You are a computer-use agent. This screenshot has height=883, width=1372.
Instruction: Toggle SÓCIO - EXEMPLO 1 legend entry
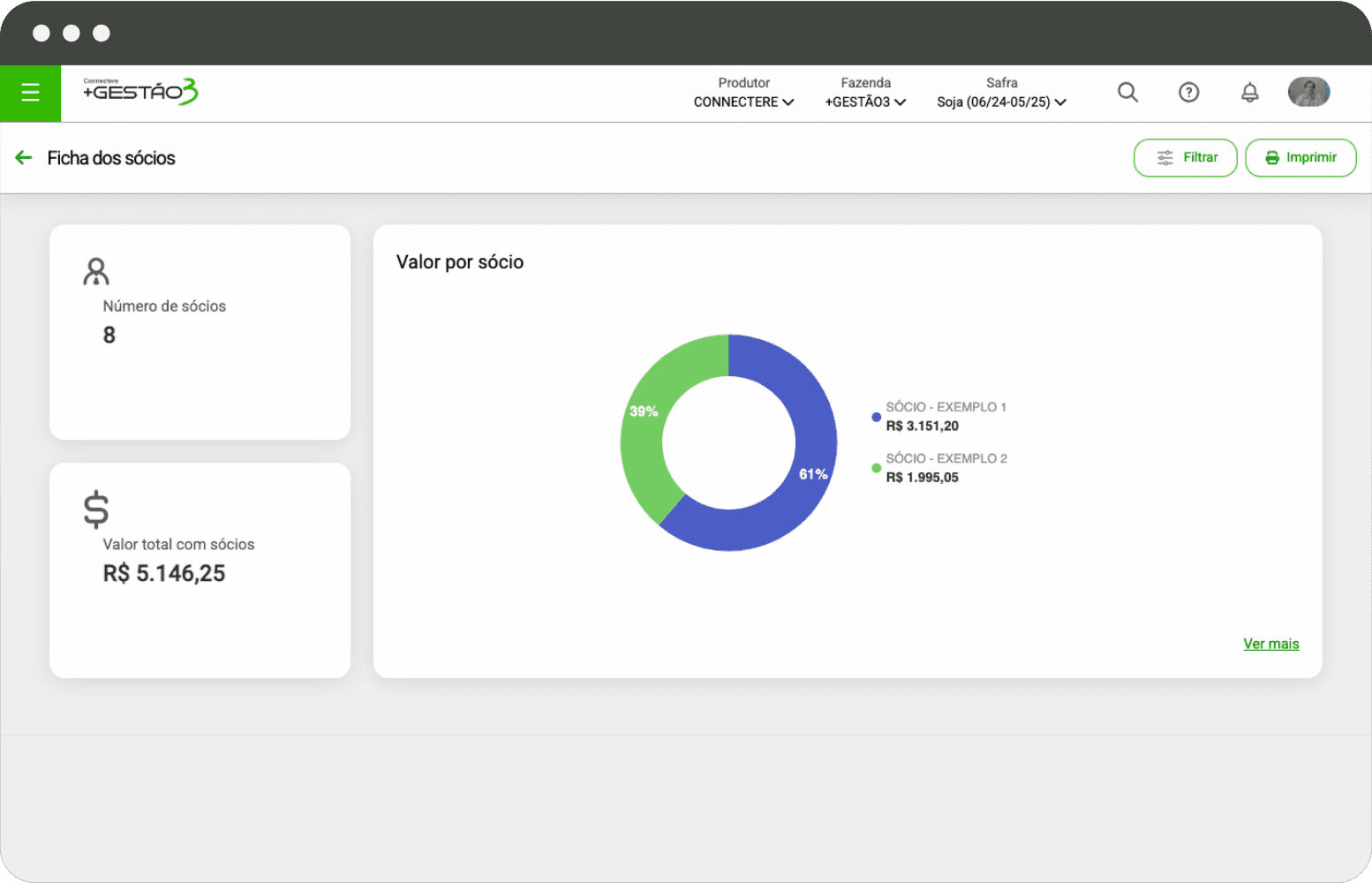click(x=945, y=416)
